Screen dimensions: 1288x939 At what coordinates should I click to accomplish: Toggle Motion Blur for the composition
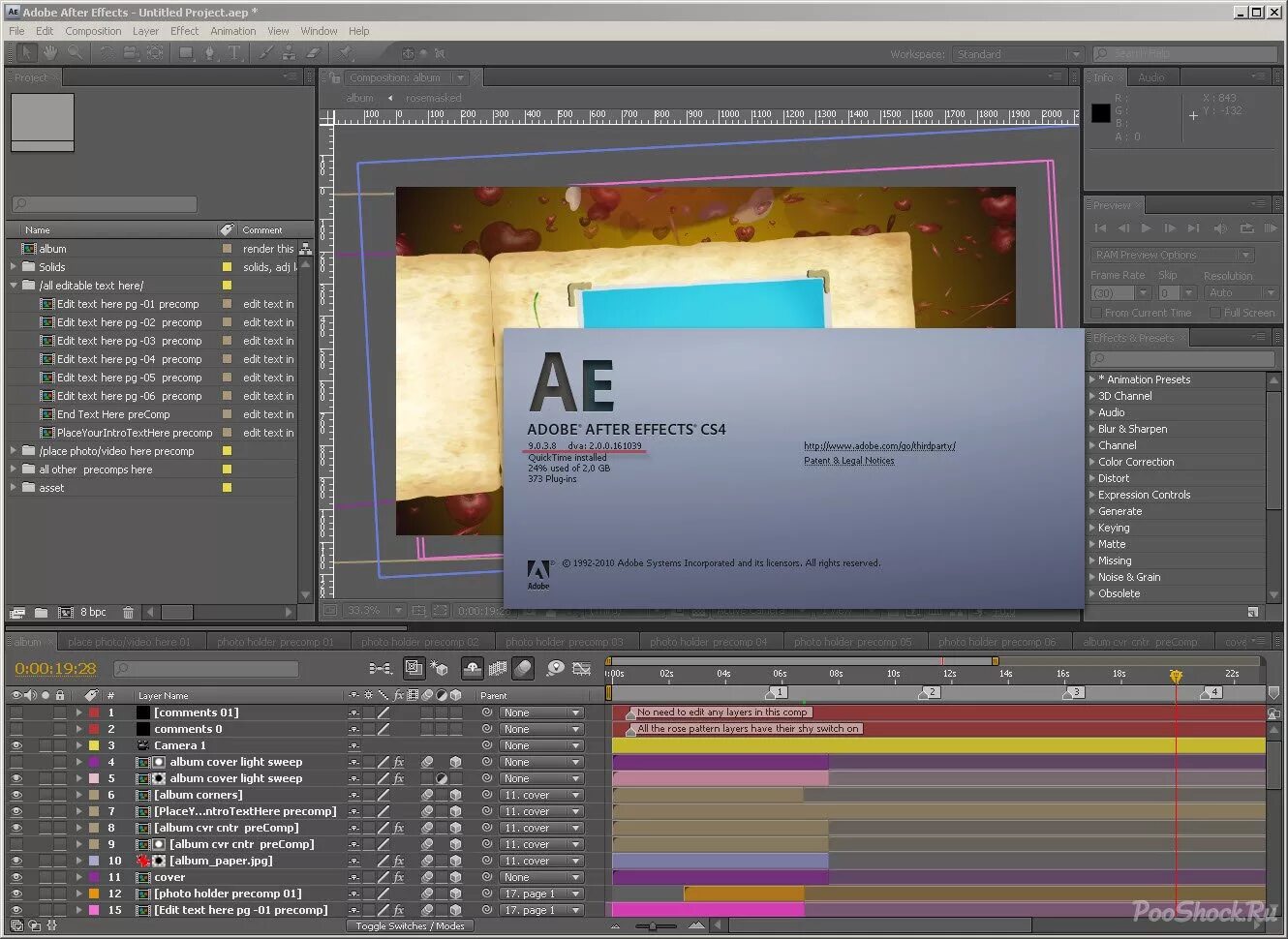click(523, 668)
